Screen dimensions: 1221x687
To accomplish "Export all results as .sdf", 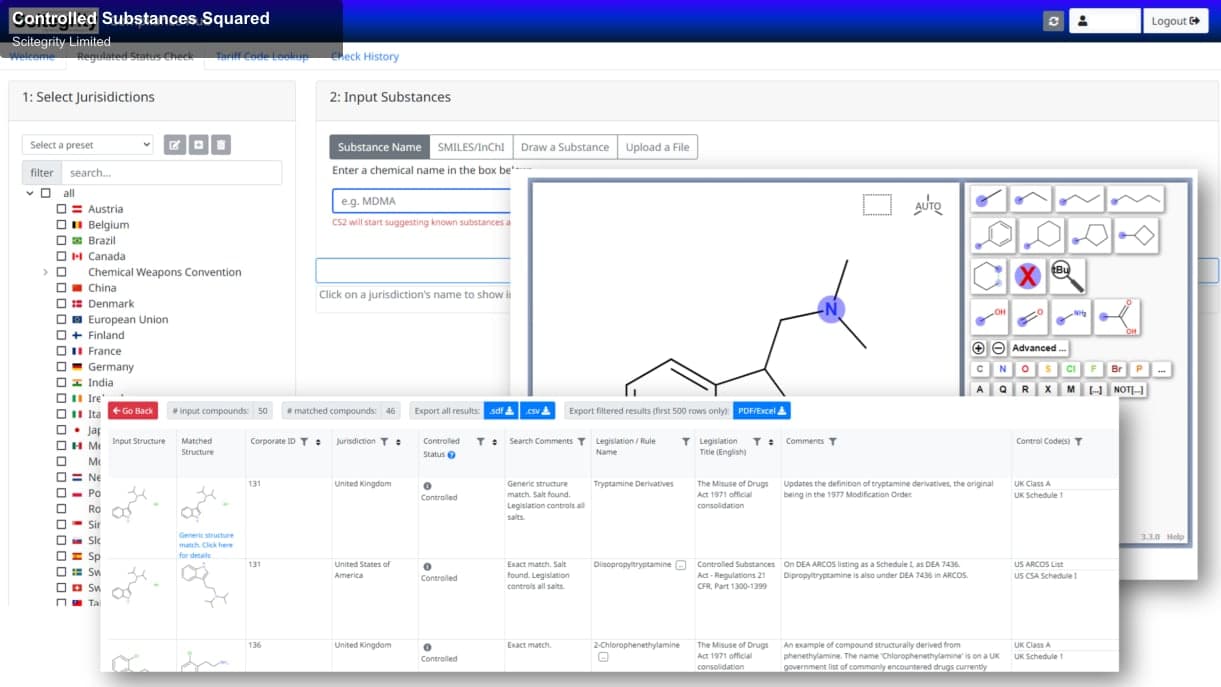I will click(x=500, y=410).
